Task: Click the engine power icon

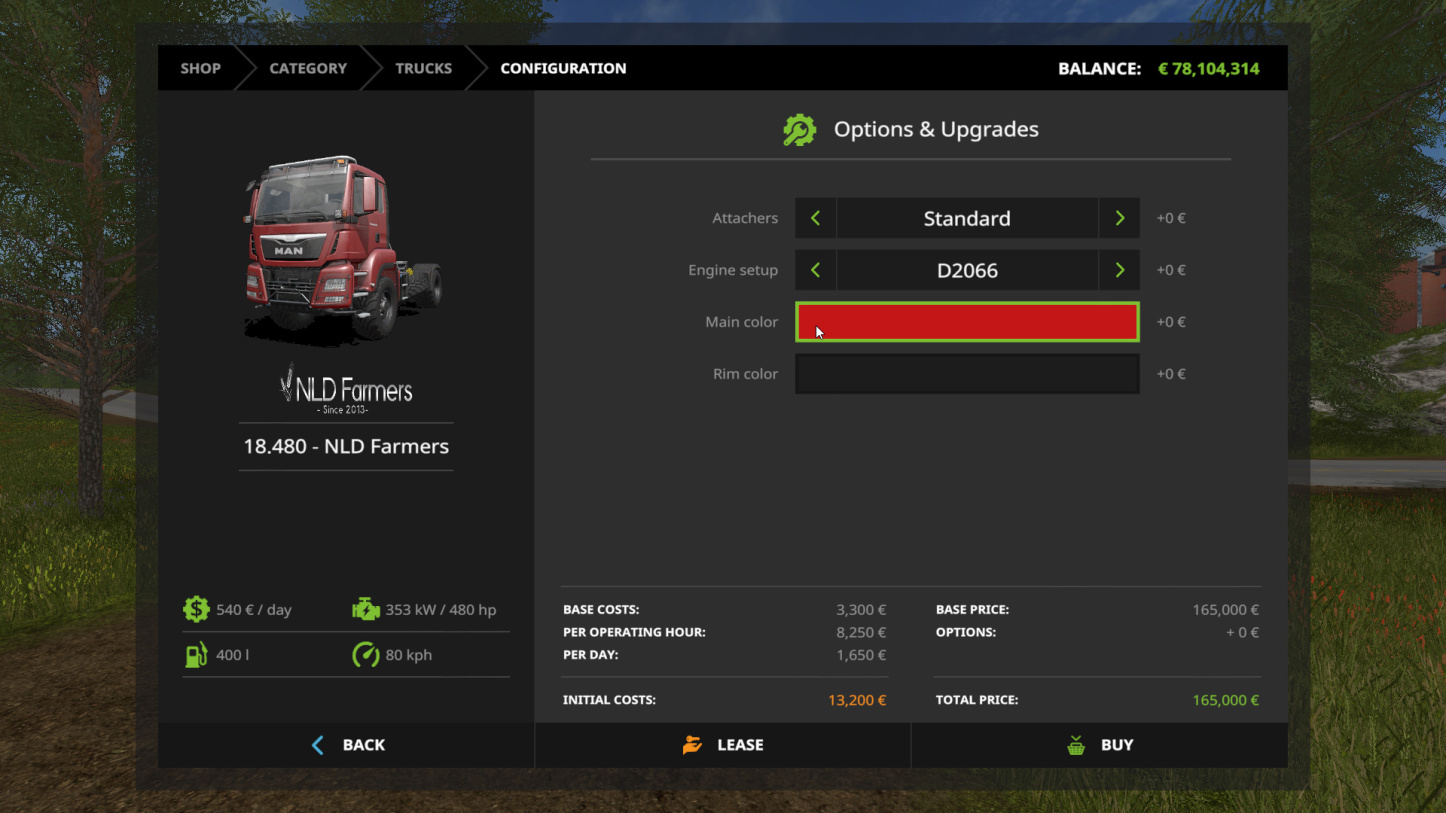Action: coord(366,609)
